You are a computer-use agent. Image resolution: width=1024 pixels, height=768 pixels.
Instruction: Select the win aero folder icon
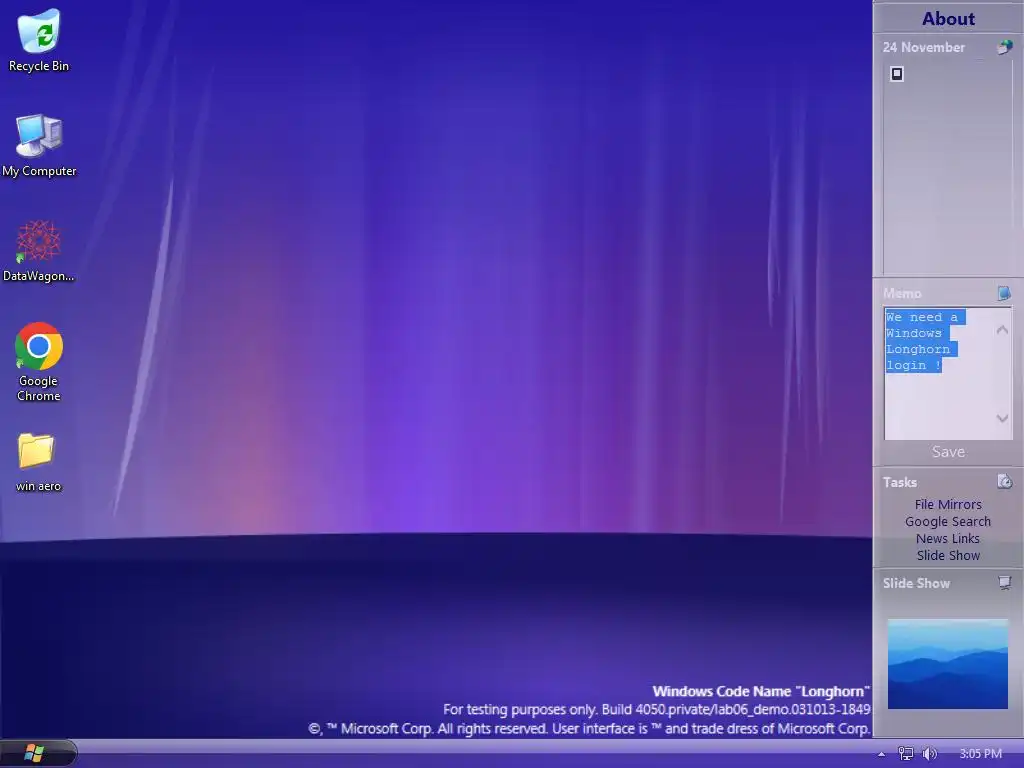39,462
